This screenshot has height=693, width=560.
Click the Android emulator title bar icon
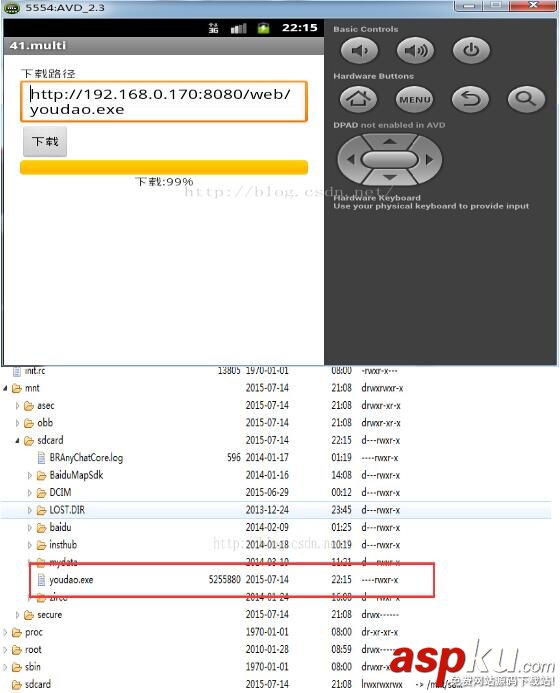coord(11,8)
